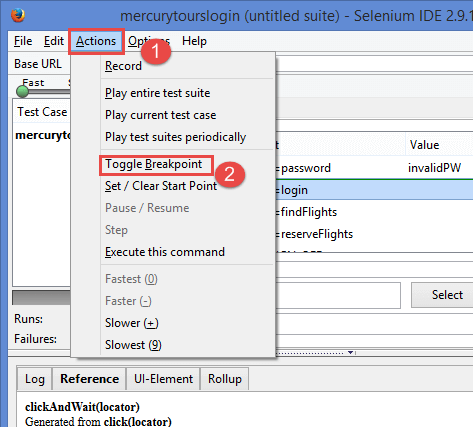The width and height of the screenshot is (473, 427).
Task: Click the Actions menu
Action: tap(96, 41)
